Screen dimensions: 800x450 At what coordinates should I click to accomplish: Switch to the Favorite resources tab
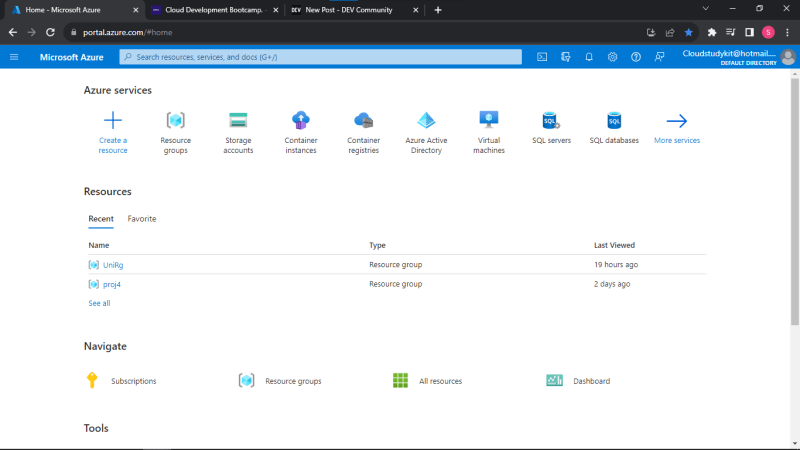click(142, 219)
